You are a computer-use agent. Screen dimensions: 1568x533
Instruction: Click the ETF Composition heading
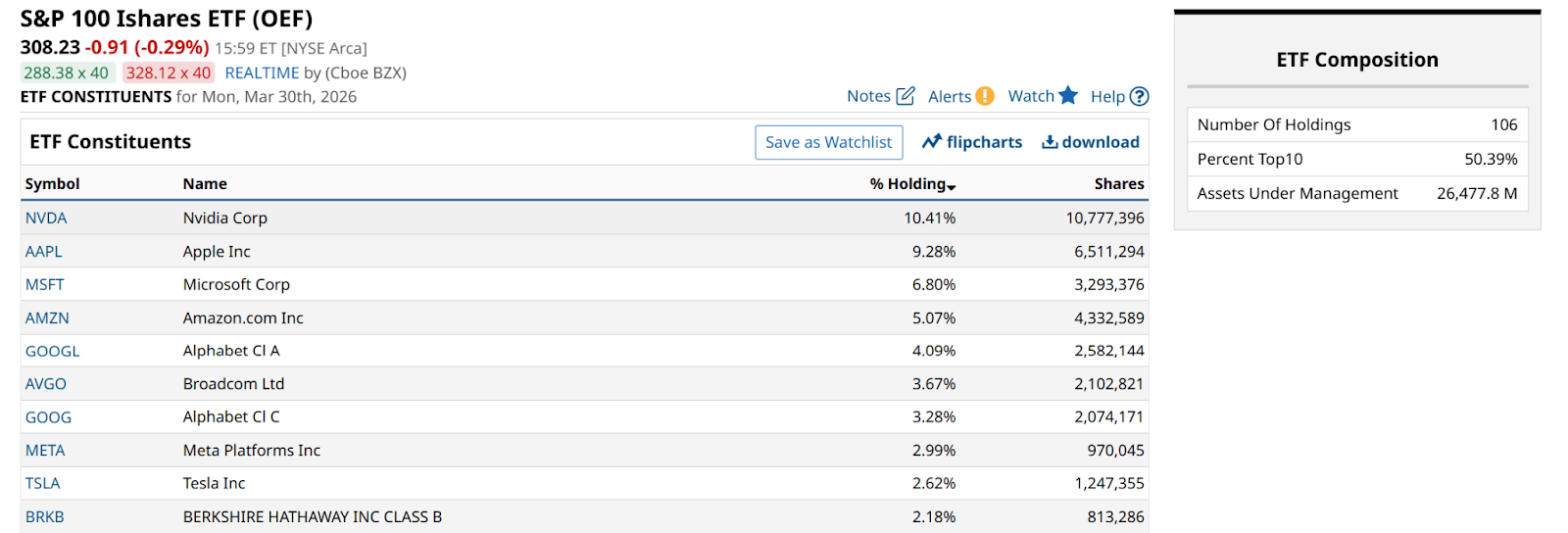click(x=1357, y=60)
